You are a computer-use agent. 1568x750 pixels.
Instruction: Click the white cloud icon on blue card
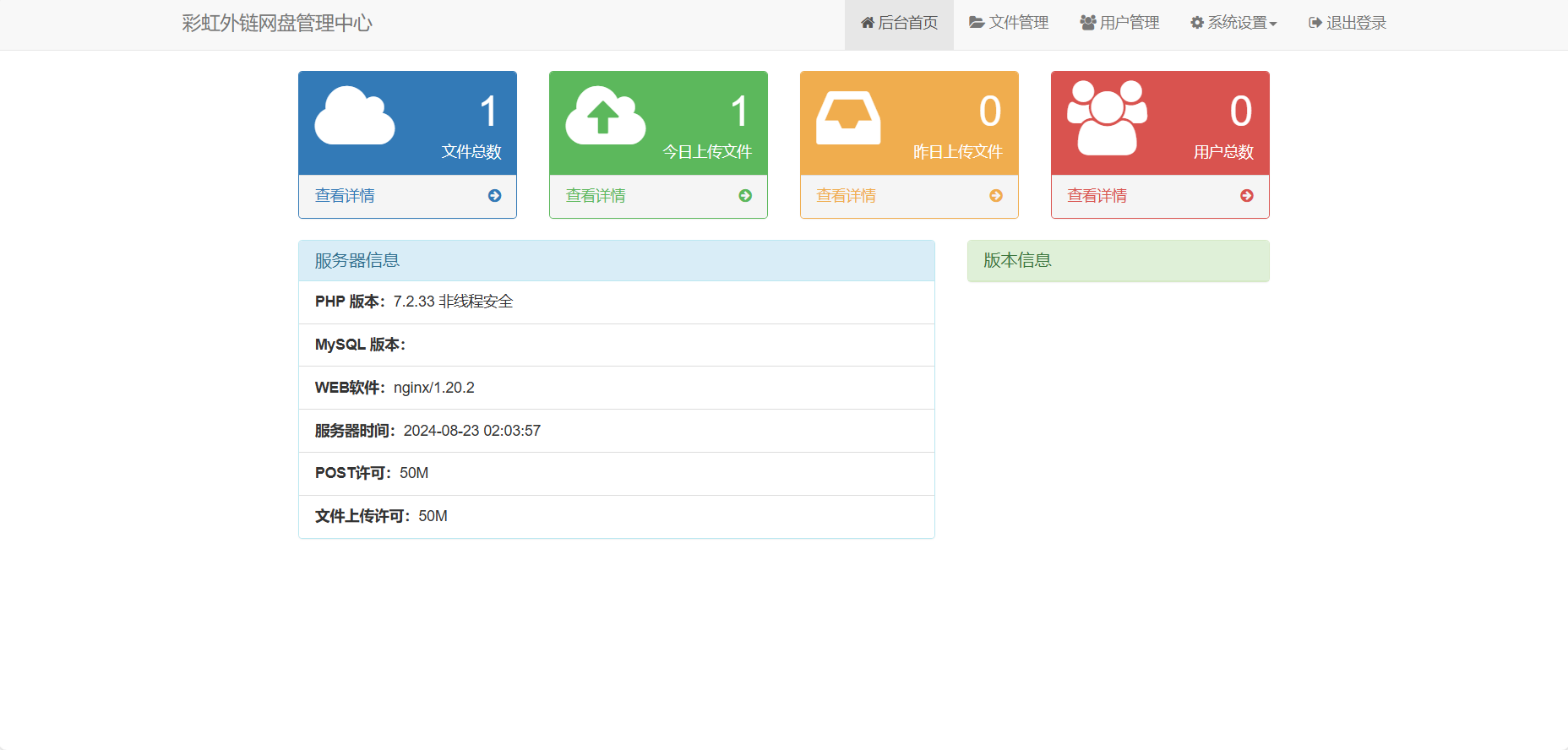click(x=355, y=116)
